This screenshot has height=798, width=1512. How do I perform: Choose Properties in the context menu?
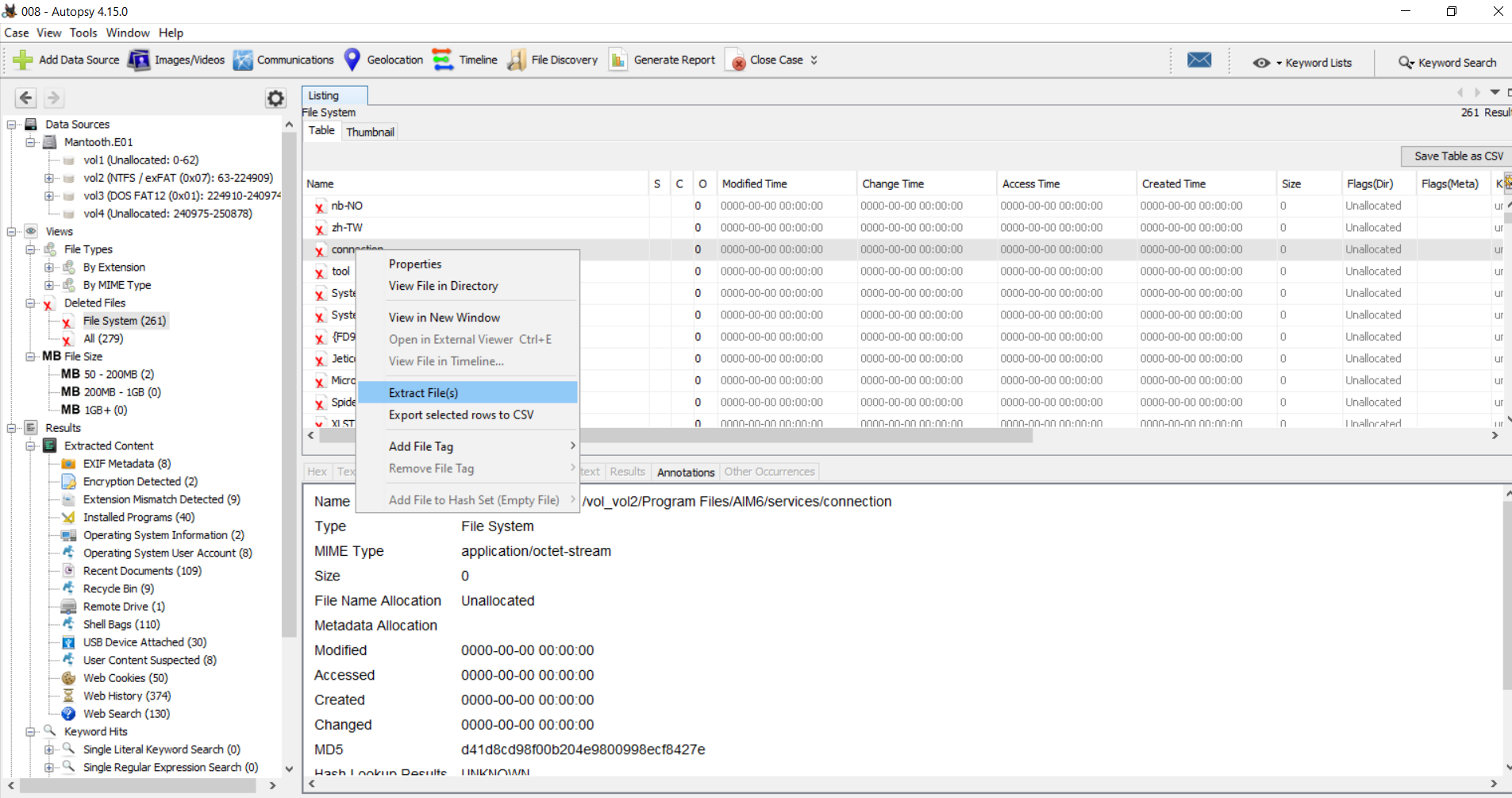(x=467, y=264)
